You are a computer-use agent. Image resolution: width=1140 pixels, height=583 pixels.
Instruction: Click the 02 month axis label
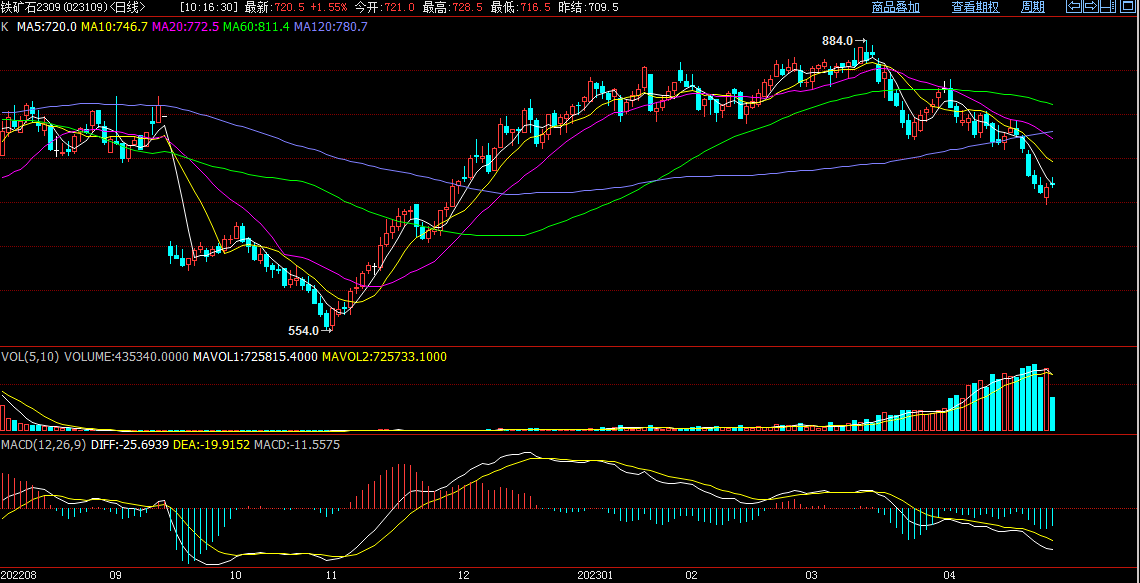pos(691,575)
